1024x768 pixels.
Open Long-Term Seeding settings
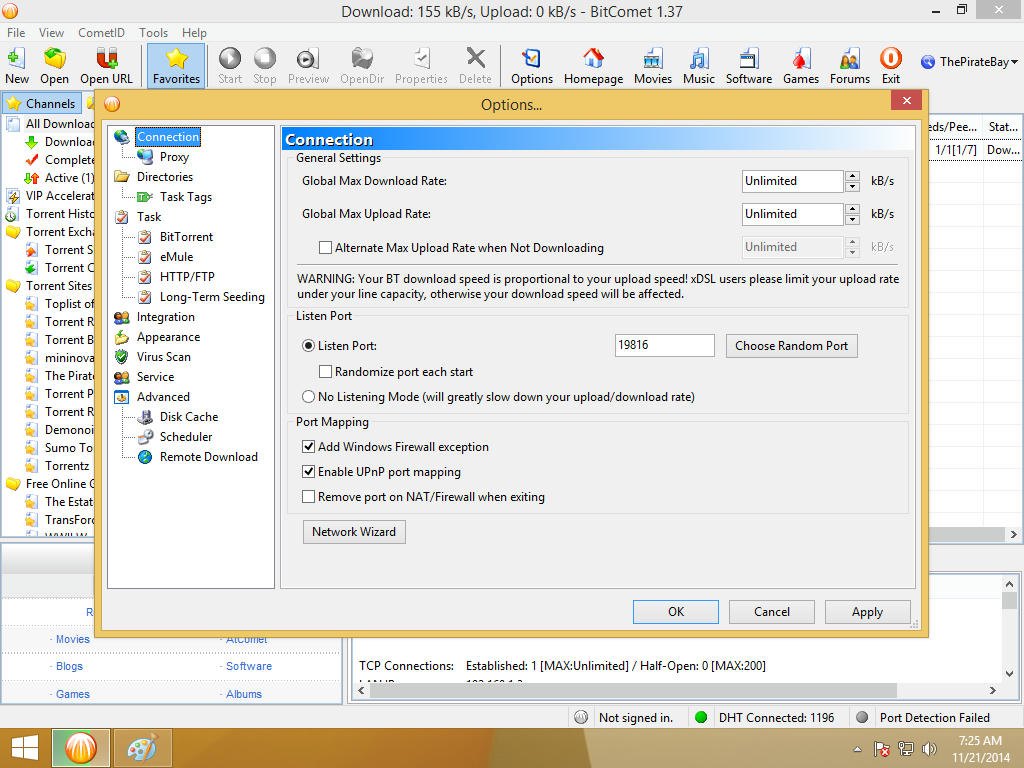(212, 297)
